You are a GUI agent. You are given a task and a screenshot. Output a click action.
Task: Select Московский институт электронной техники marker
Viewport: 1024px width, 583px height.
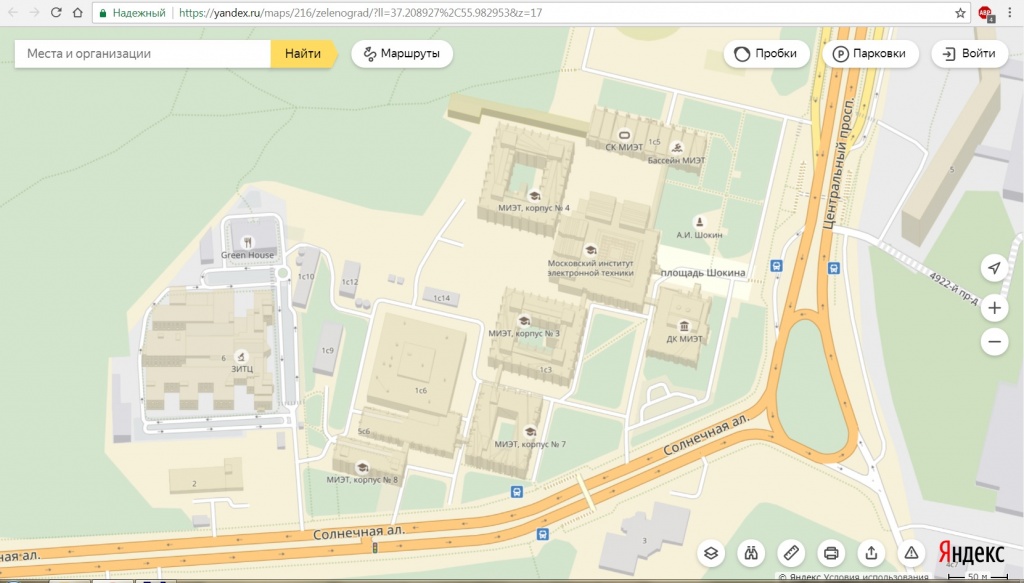point(590,250)
